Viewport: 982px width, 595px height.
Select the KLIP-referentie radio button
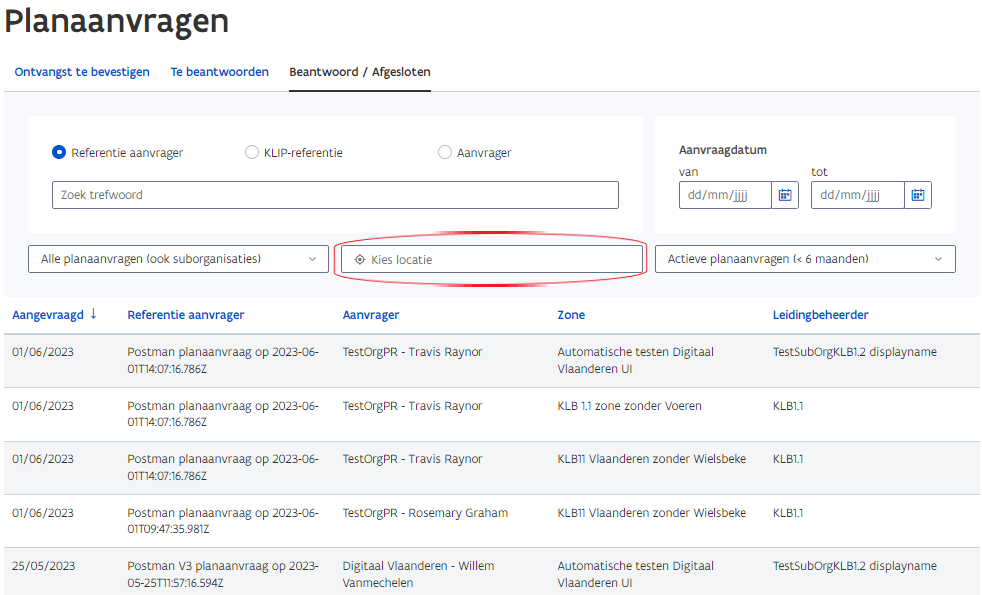[251, 152]
